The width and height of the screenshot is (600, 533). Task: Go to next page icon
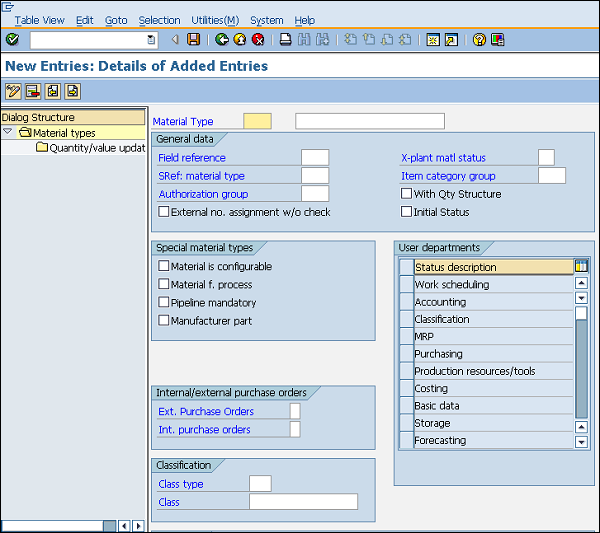(x=387, y=39)
